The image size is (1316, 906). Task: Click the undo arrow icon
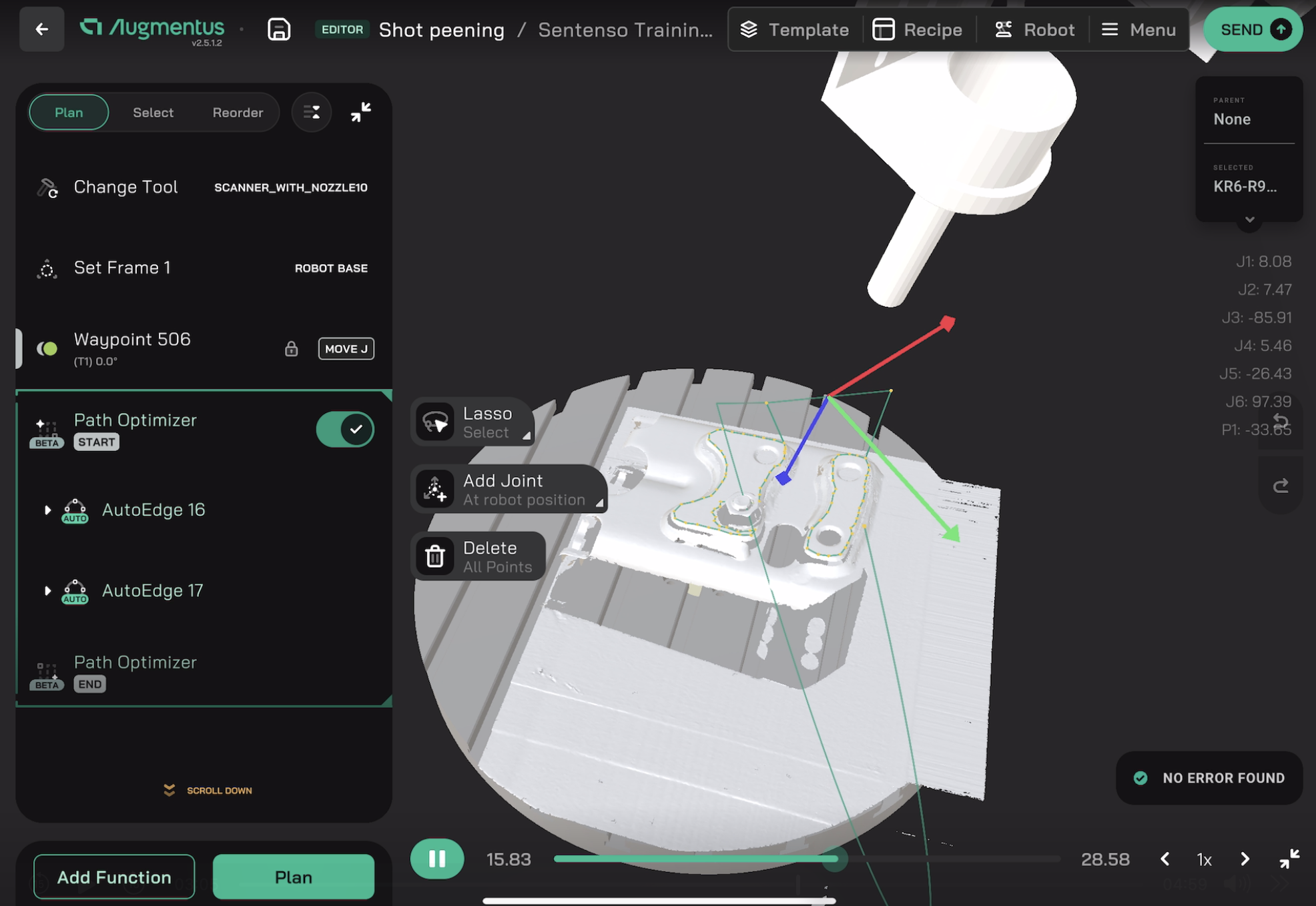pyautogui.click(x=1280, y=422)
